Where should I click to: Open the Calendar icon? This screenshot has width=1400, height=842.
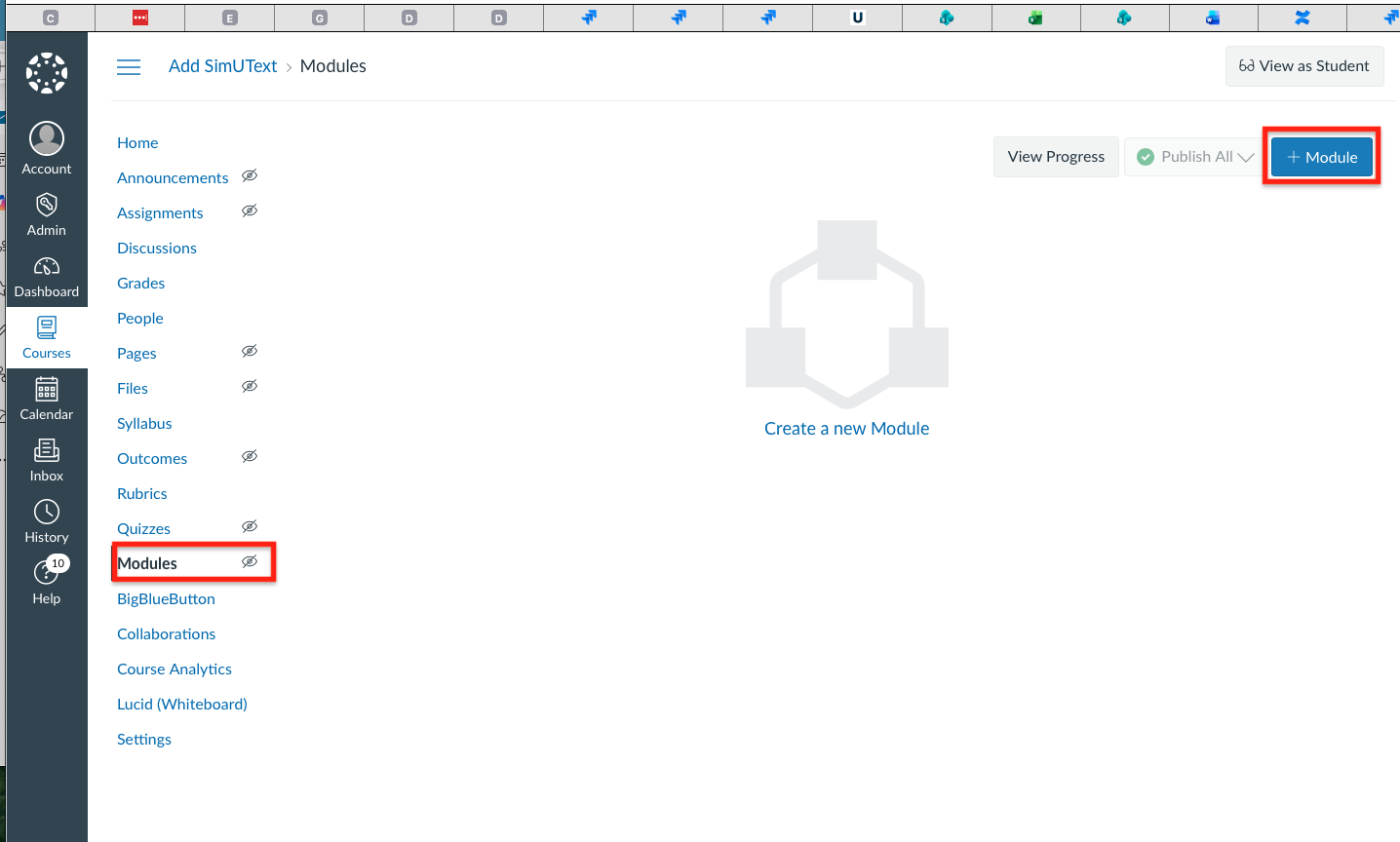click(47, 390)
